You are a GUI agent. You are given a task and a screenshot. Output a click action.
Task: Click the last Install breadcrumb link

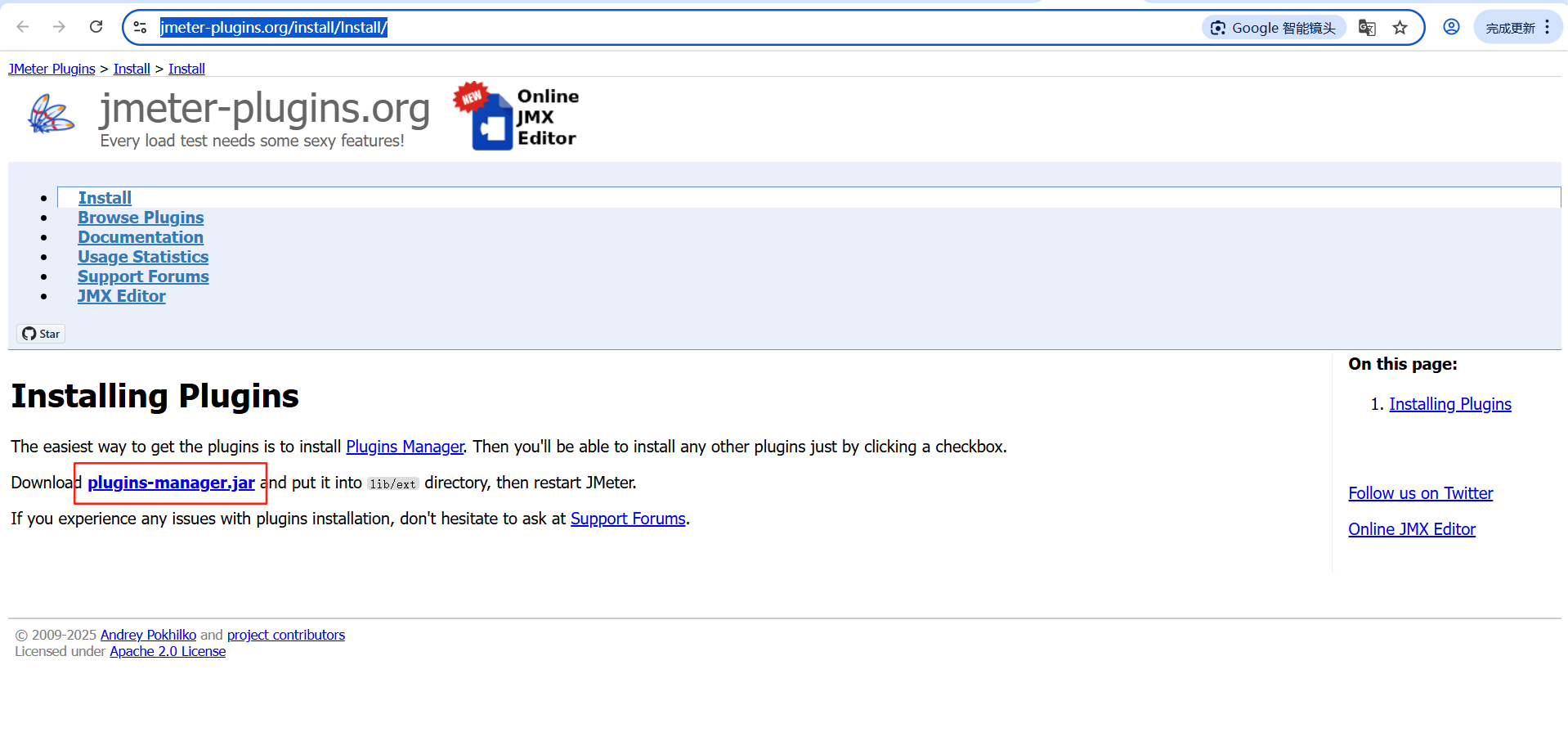186,69
